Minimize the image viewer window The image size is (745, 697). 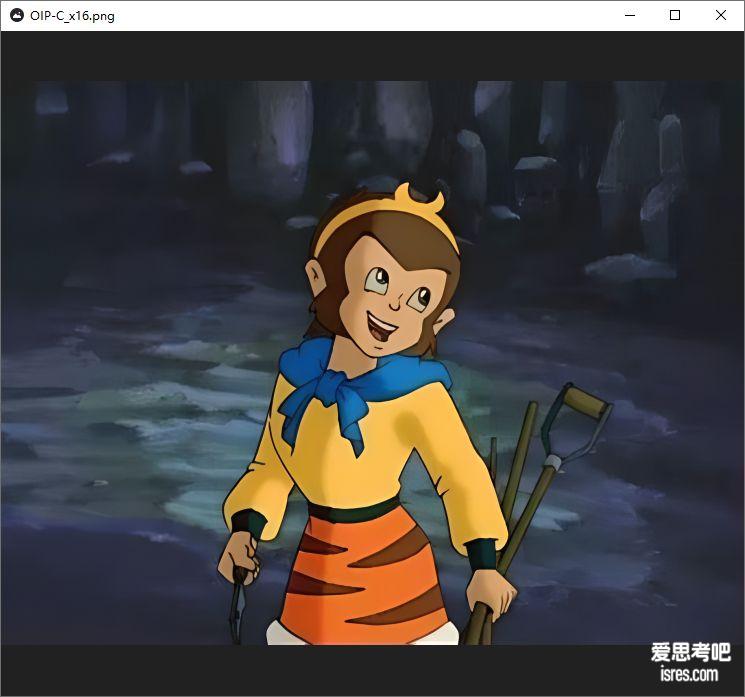[630, 16]
